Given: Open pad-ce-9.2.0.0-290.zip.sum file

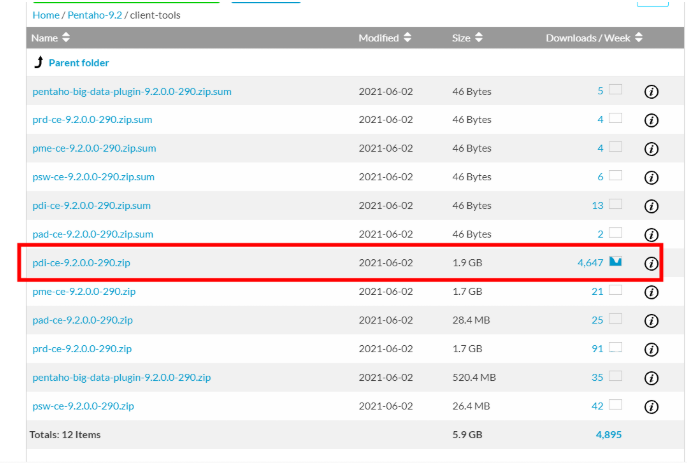Looking at the screenshot, I should pyautogui.click(x=92, y=234).
